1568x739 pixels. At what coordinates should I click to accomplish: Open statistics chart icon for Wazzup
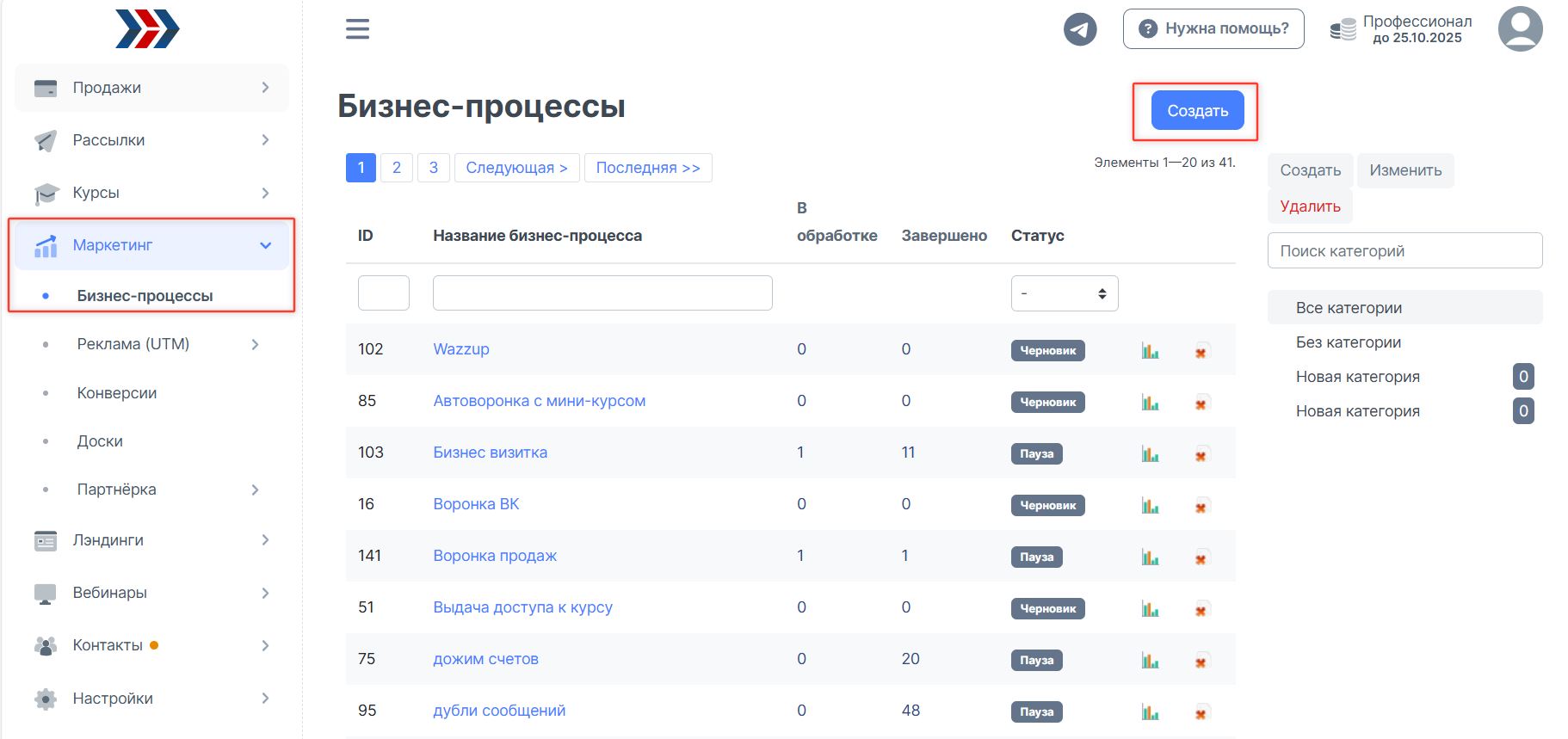1150,350
